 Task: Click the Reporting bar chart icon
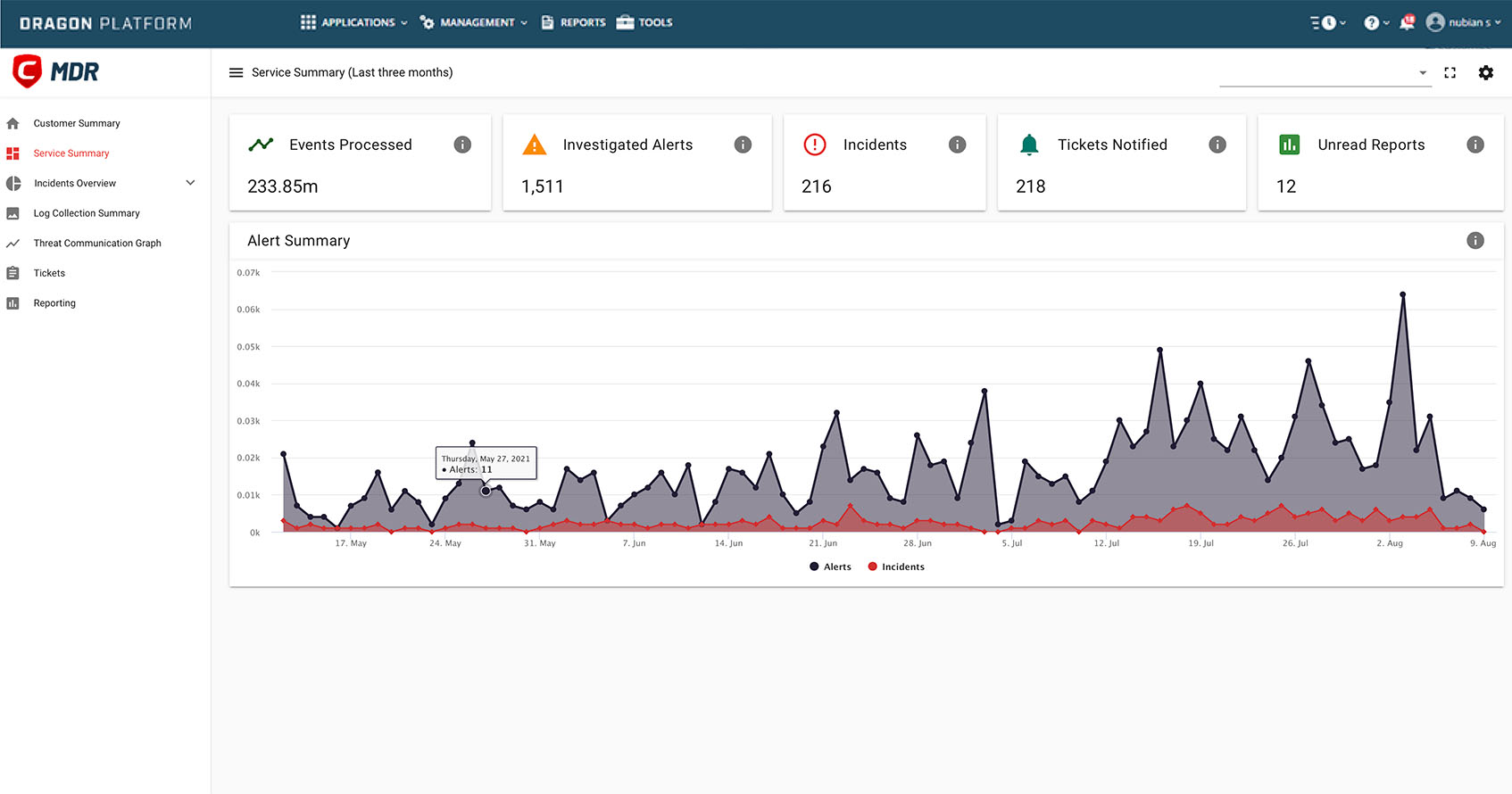point(12,303)
